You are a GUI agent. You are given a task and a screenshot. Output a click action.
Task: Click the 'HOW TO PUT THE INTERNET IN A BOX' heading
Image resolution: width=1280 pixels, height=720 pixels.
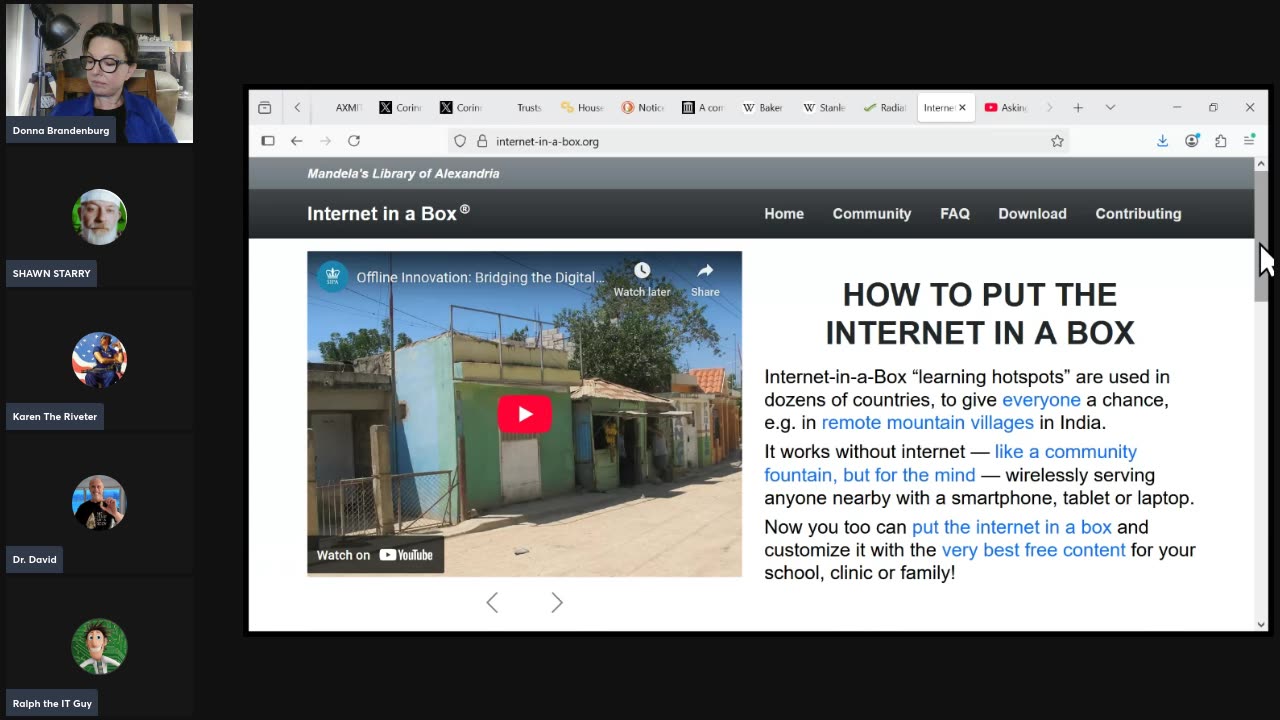pyautogui.click(x=980, y=313)
